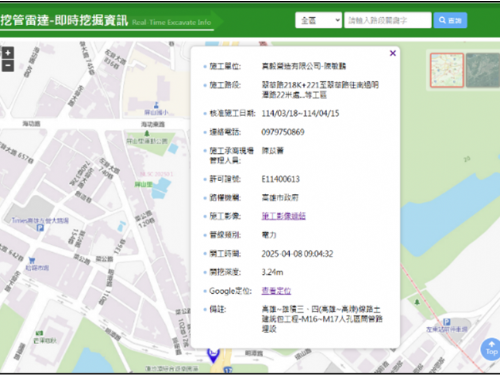Click the date range 114/03/18~114/04/15
Image resolution: width=500 pixels, height=375 pixels.
300,113
